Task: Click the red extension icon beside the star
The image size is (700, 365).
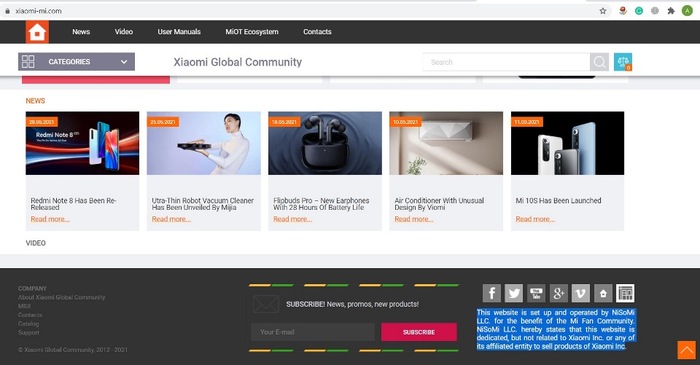Action: [x=623, y=11]
